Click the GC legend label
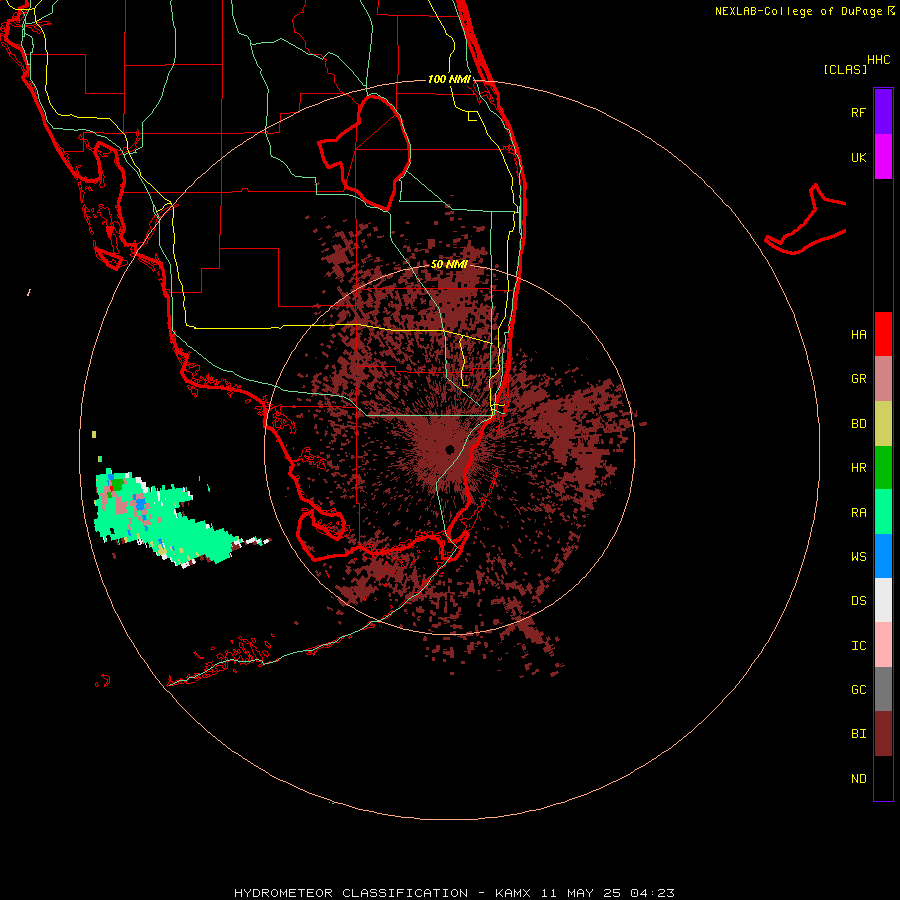The height and width of the screenshot is (900, 900). [858, 690]
